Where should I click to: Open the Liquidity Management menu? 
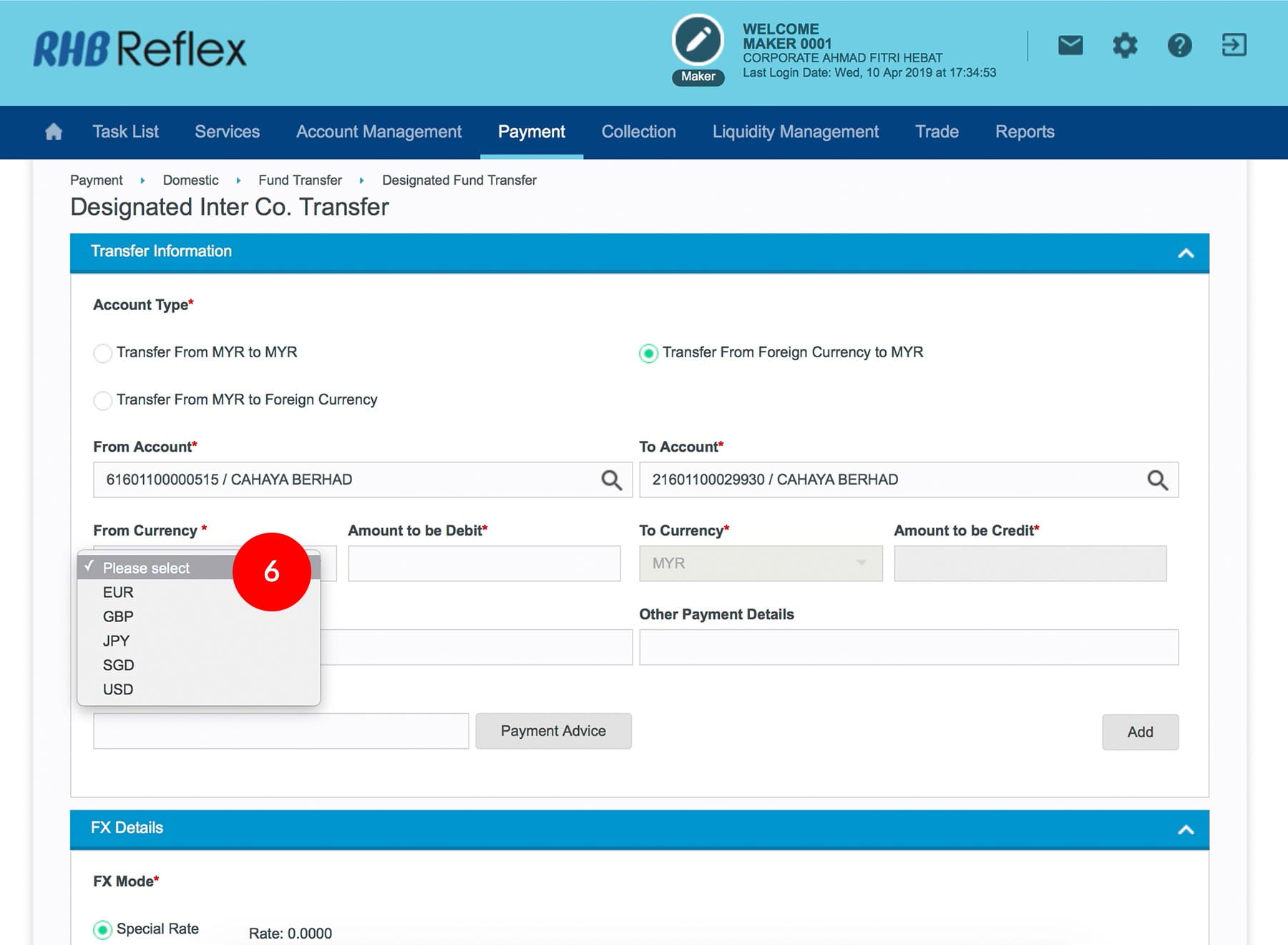[795, 132]
